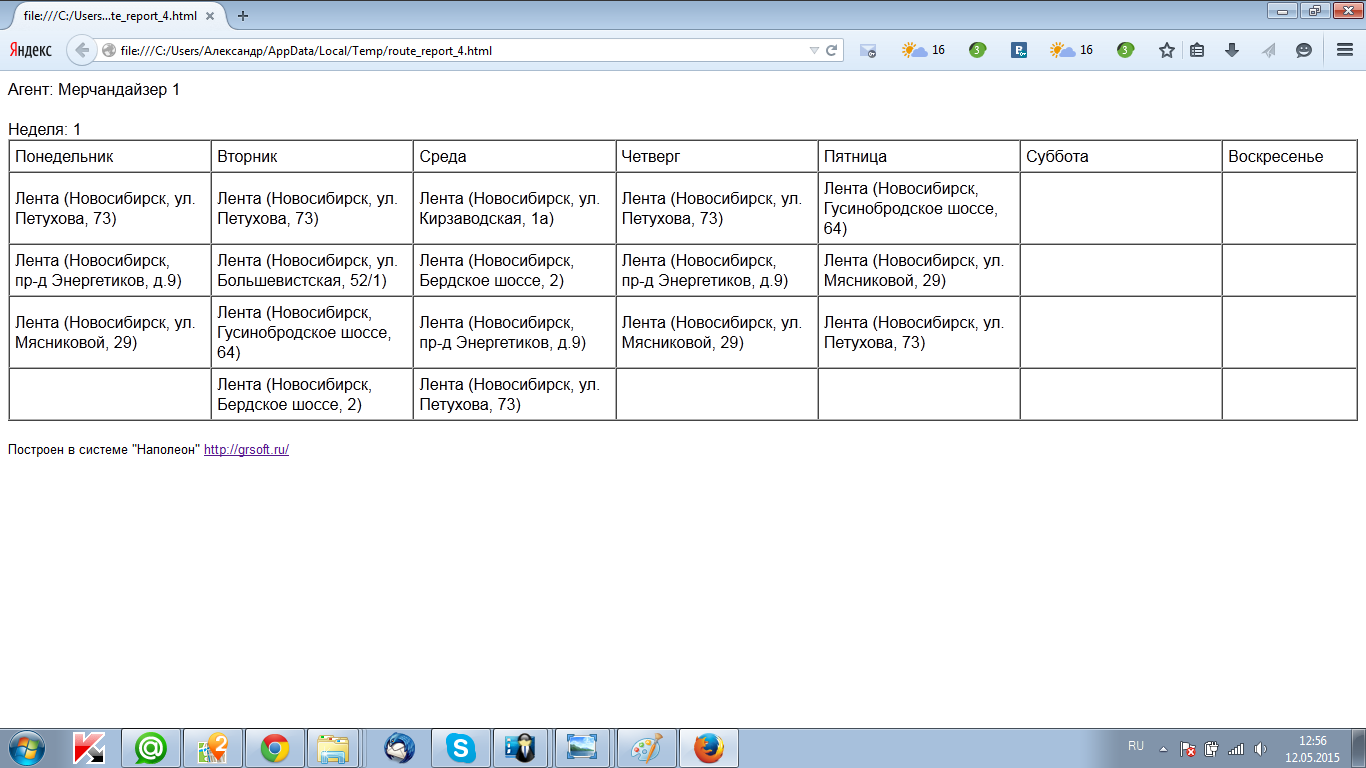1366x768 pixels.
Task: Switch to Firefox taskbar button
Action: coord(709,748)
